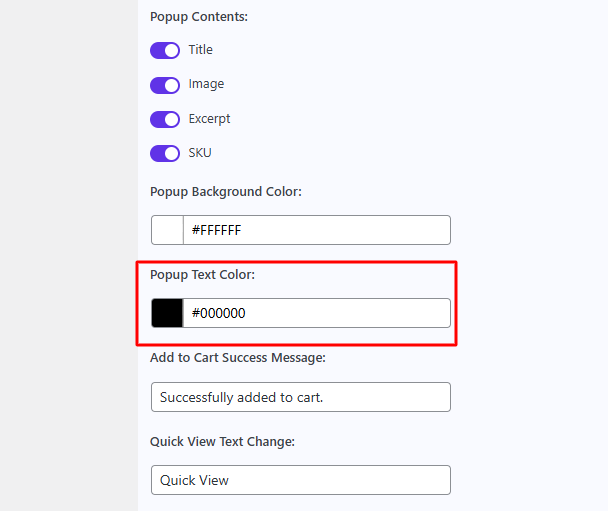Click the 'SKU' toggle label text

(x=200, y=154)
